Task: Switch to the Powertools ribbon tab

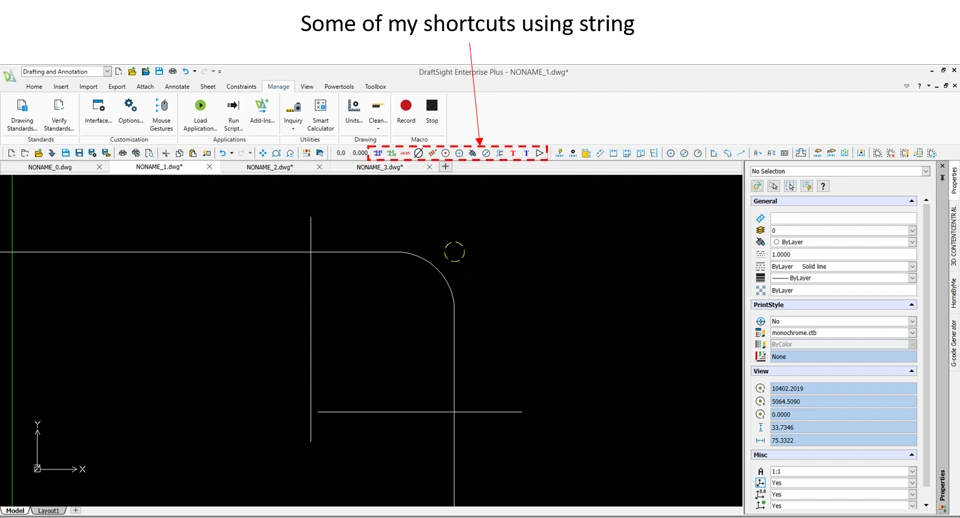Action: click(339, 87)
